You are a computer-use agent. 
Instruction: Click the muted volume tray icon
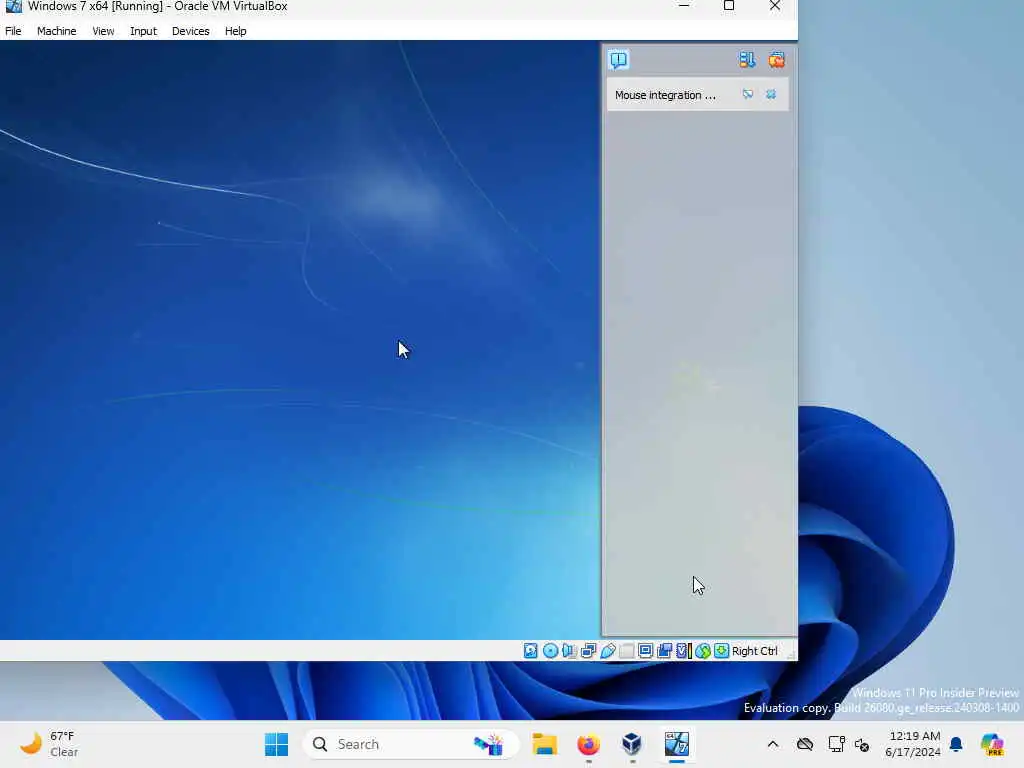coord(862,744)
